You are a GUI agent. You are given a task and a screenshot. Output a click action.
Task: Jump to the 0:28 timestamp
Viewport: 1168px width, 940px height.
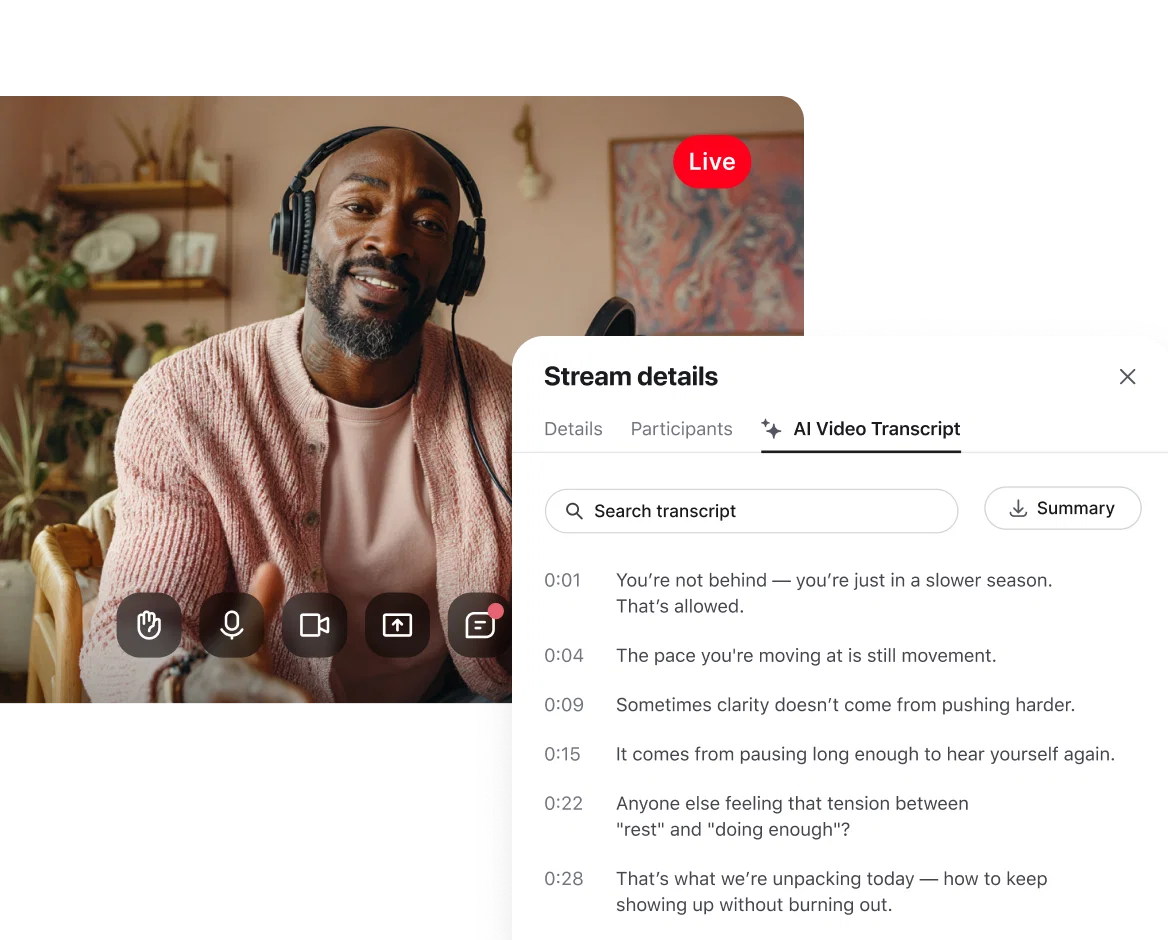[x=564, y=878]
